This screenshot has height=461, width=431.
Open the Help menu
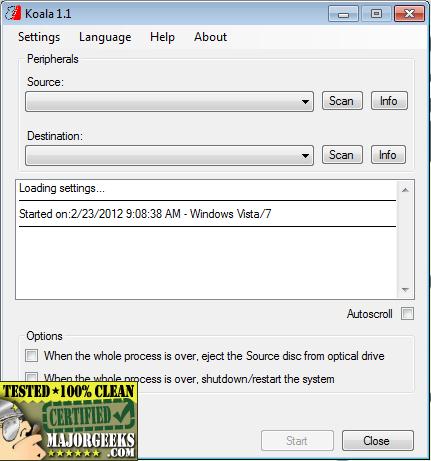(x=162, y=37)
